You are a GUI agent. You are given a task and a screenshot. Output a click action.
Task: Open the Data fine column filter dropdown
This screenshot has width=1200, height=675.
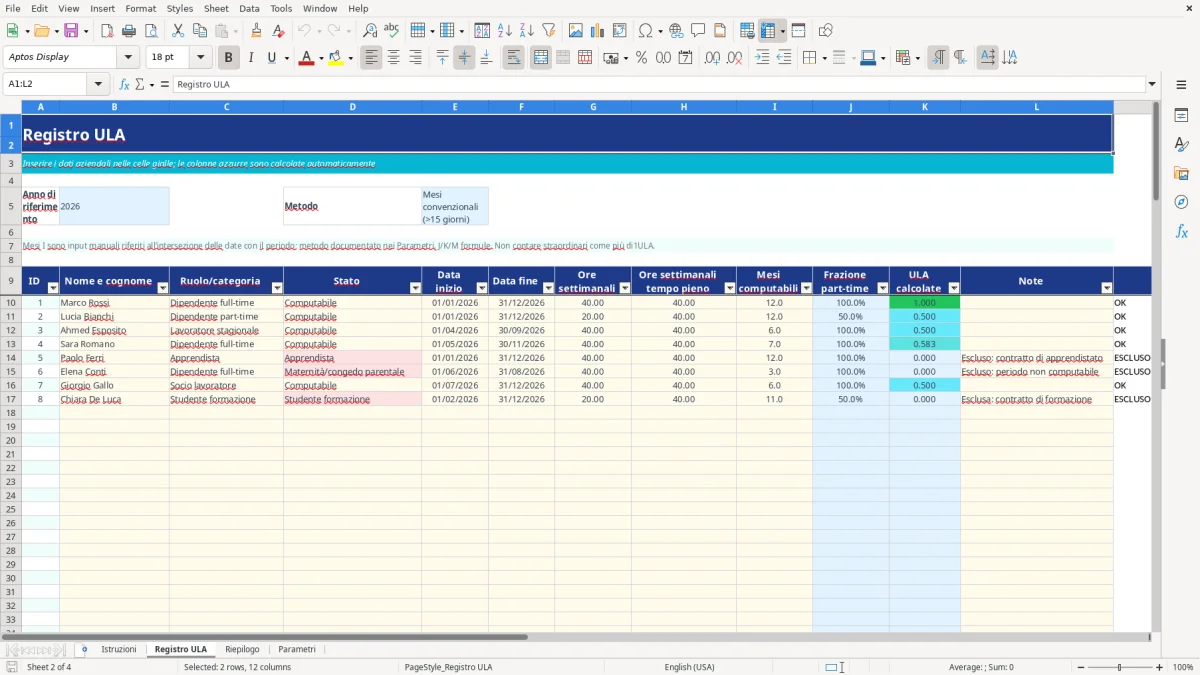(x=547, y=288)
